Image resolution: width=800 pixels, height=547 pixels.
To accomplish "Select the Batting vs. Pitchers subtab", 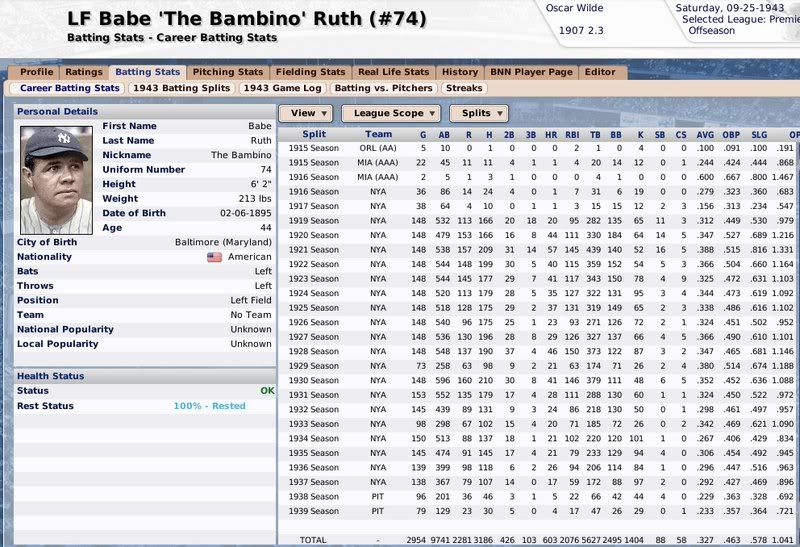I will coord(384,88).
